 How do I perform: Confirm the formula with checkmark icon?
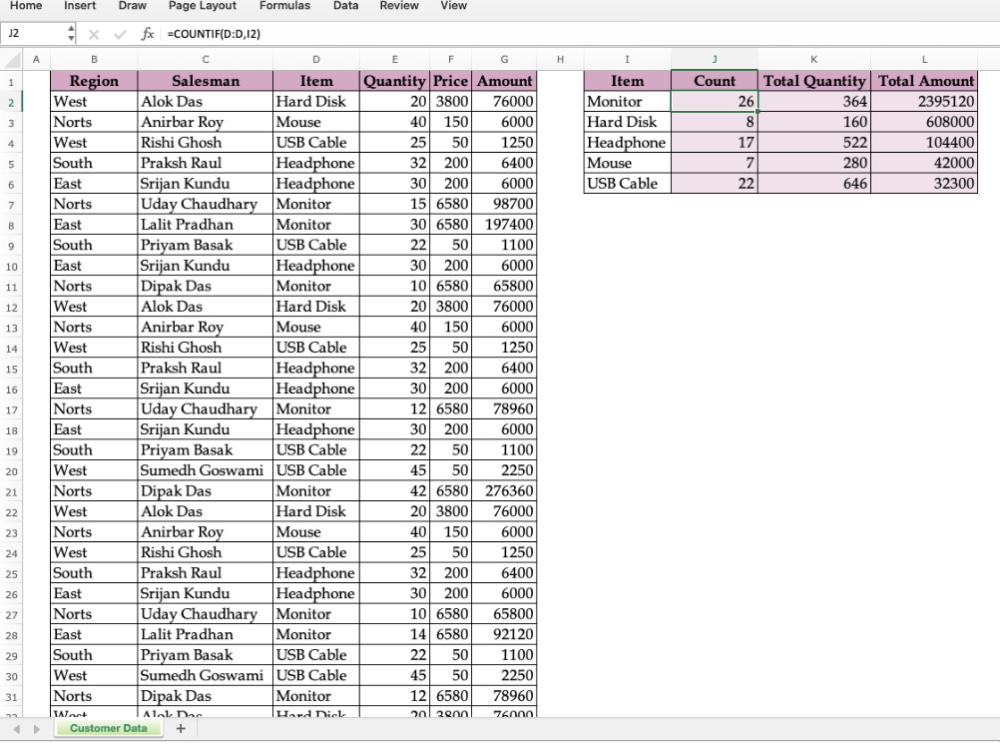120,34
